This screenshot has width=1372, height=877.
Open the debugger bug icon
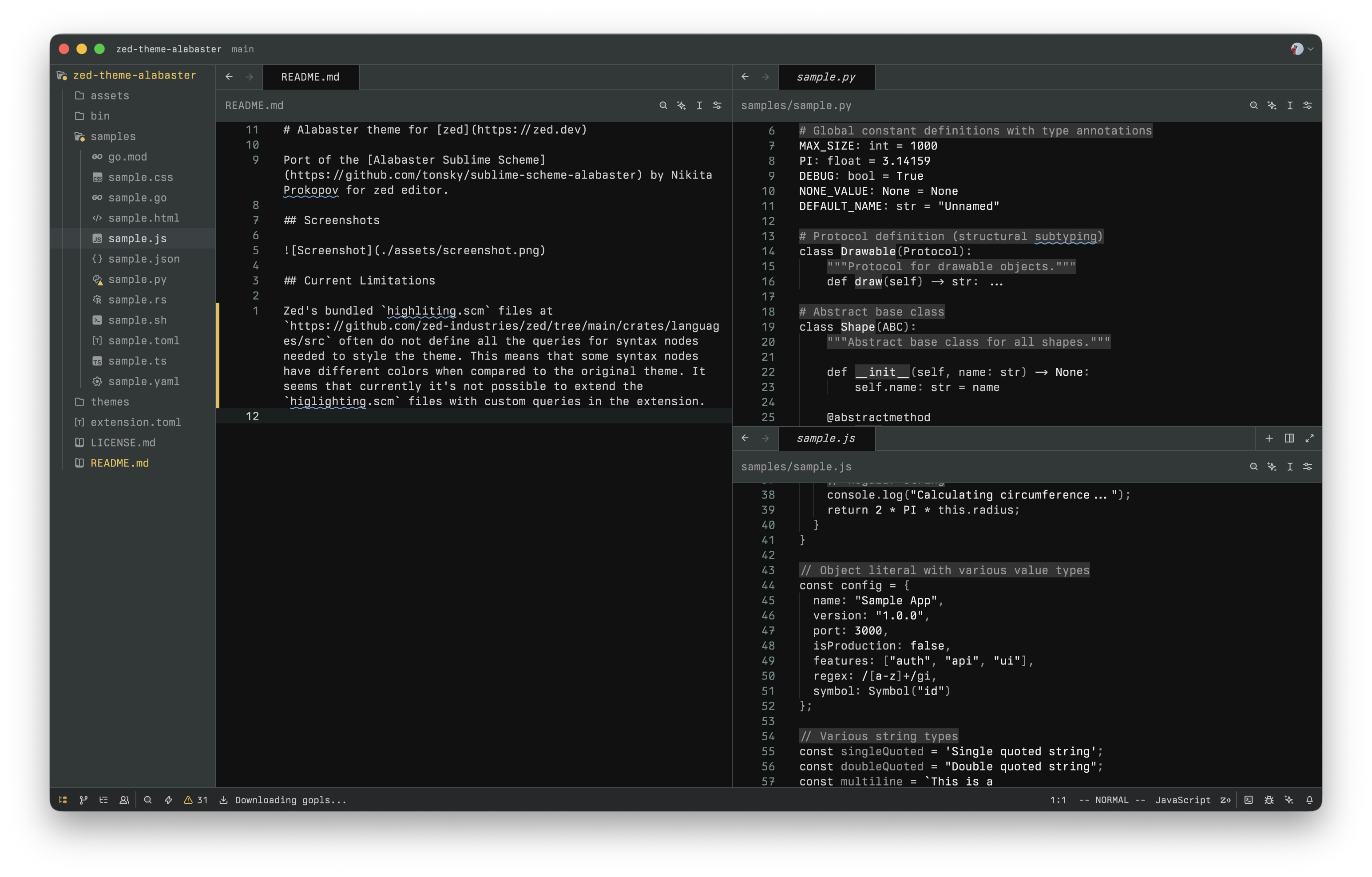[1269, 799]
